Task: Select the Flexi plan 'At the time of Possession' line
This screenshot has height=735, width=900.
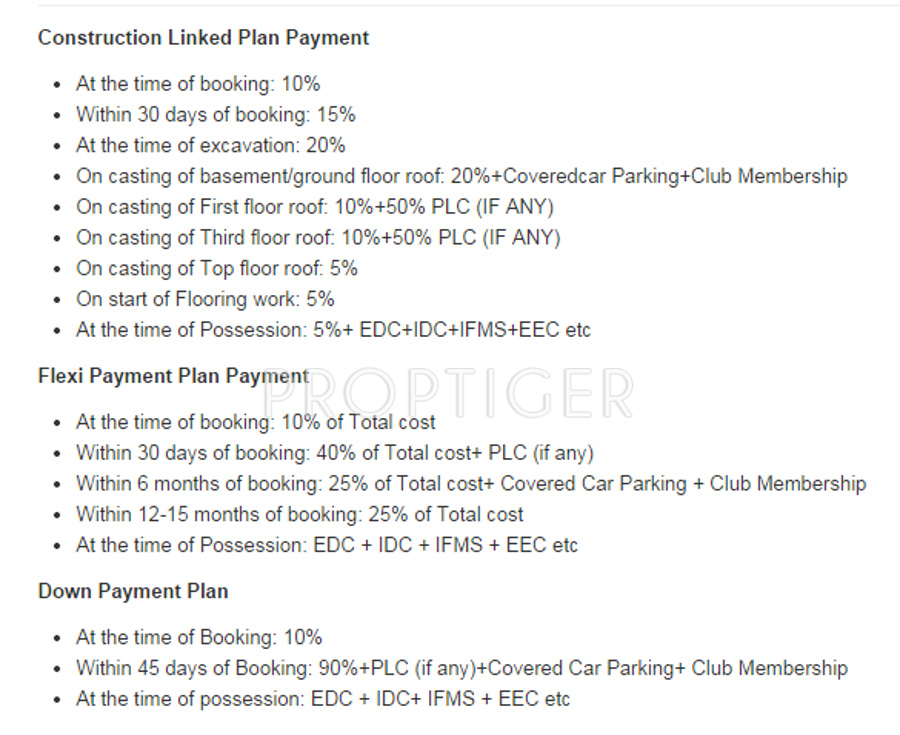Action: pos(326,545)
